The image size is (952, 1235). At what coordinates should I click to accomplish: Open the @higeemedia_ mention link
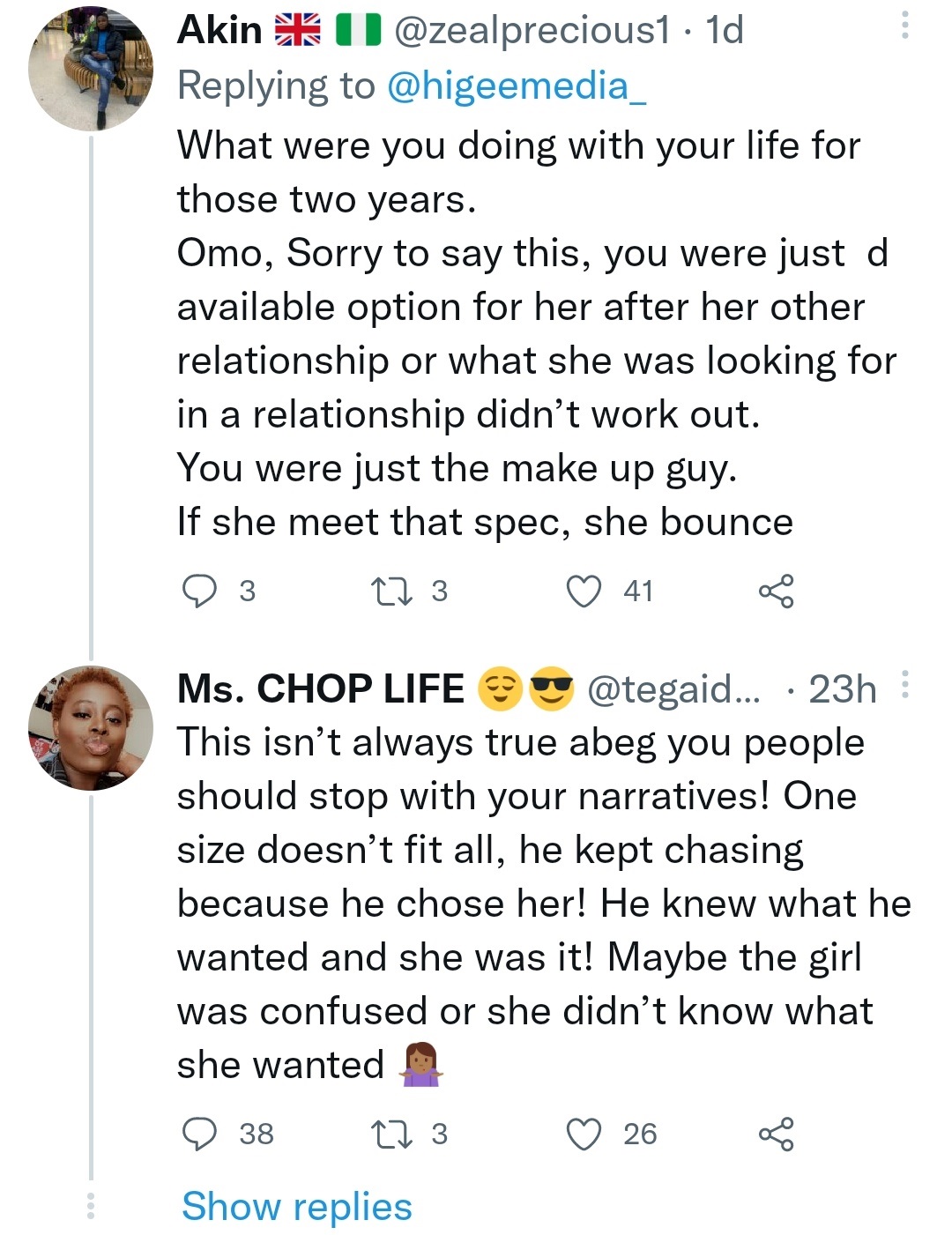(516, 86)
